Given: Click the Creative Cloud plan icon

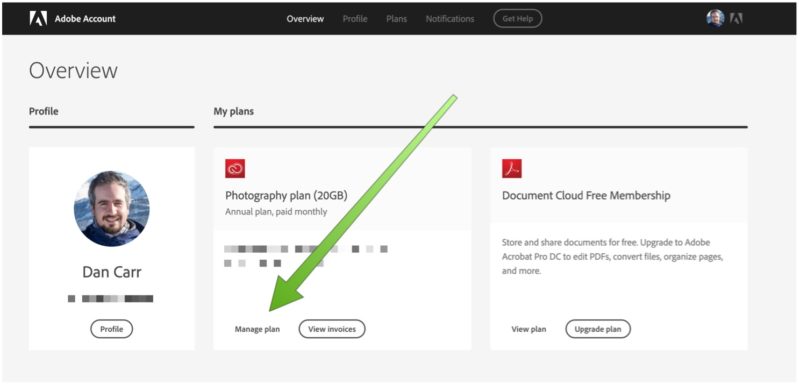Looking at the screenshot, I should (x=235, y=169).
